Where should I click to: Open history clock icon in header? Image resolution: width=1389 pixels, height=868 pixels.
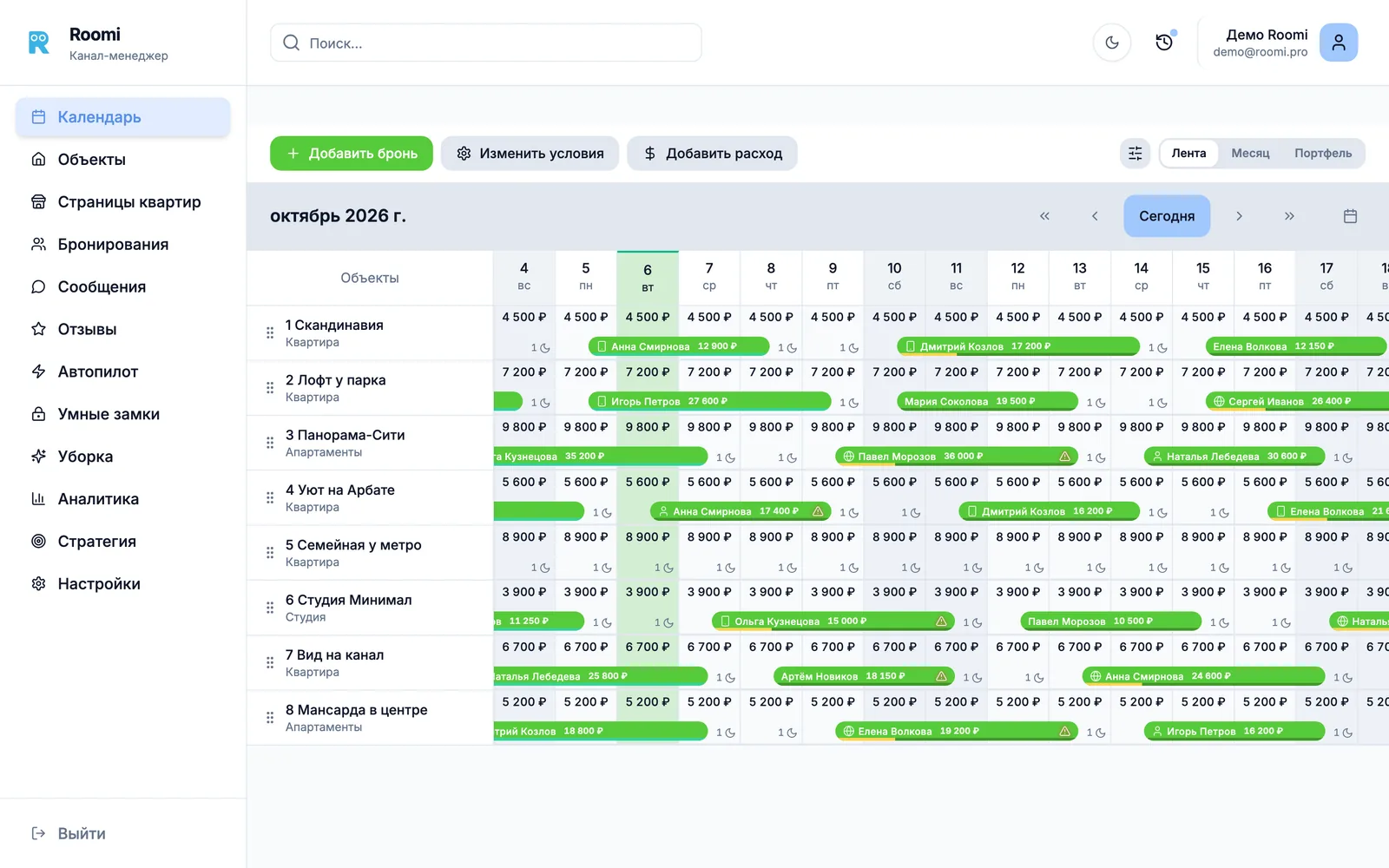point(1164,43)
